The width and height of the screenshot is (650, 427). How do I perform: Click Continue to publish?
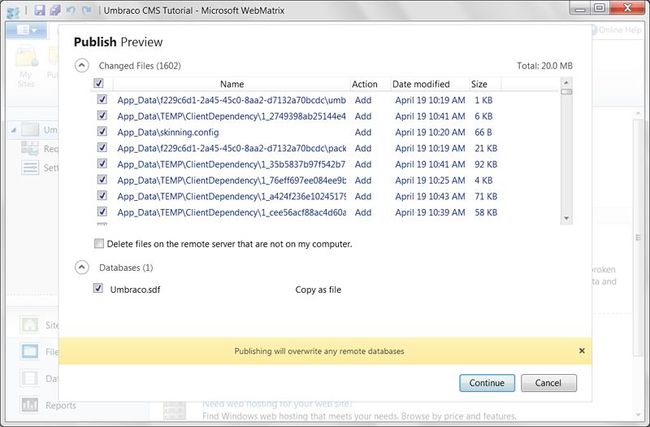pyautogui.click(x=487, y=383)
